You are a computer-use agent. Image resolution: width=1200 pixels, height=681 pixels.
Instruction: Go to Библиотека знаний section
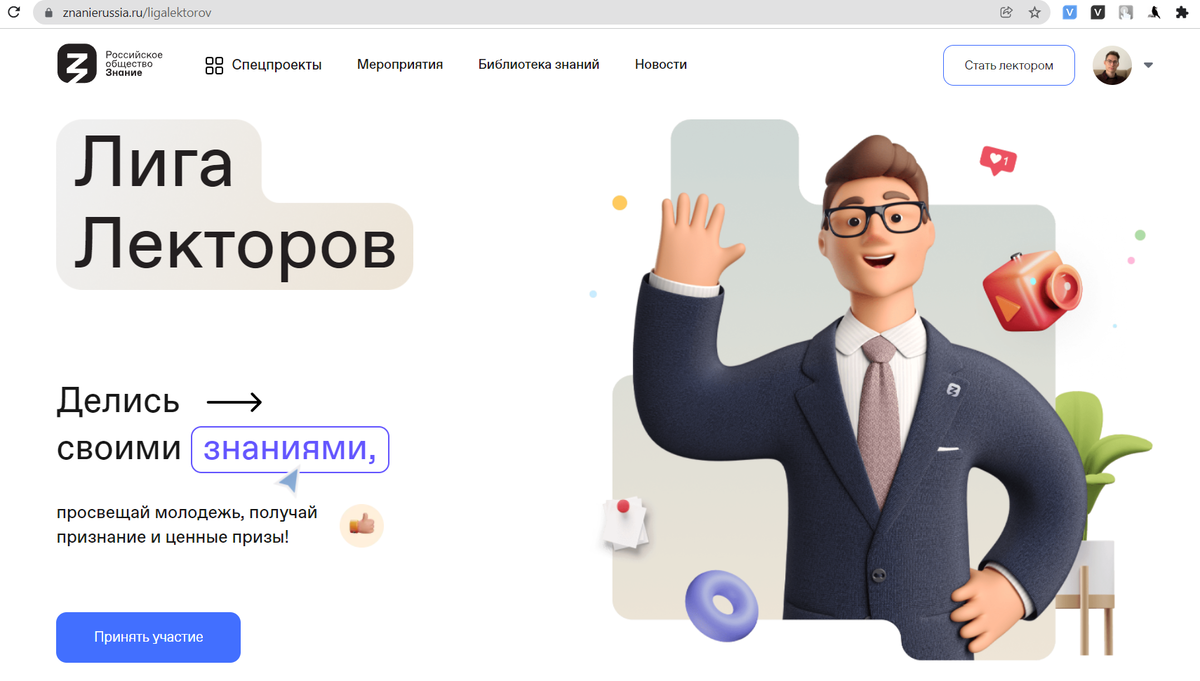pyautogui.click(x=539, y=64)
